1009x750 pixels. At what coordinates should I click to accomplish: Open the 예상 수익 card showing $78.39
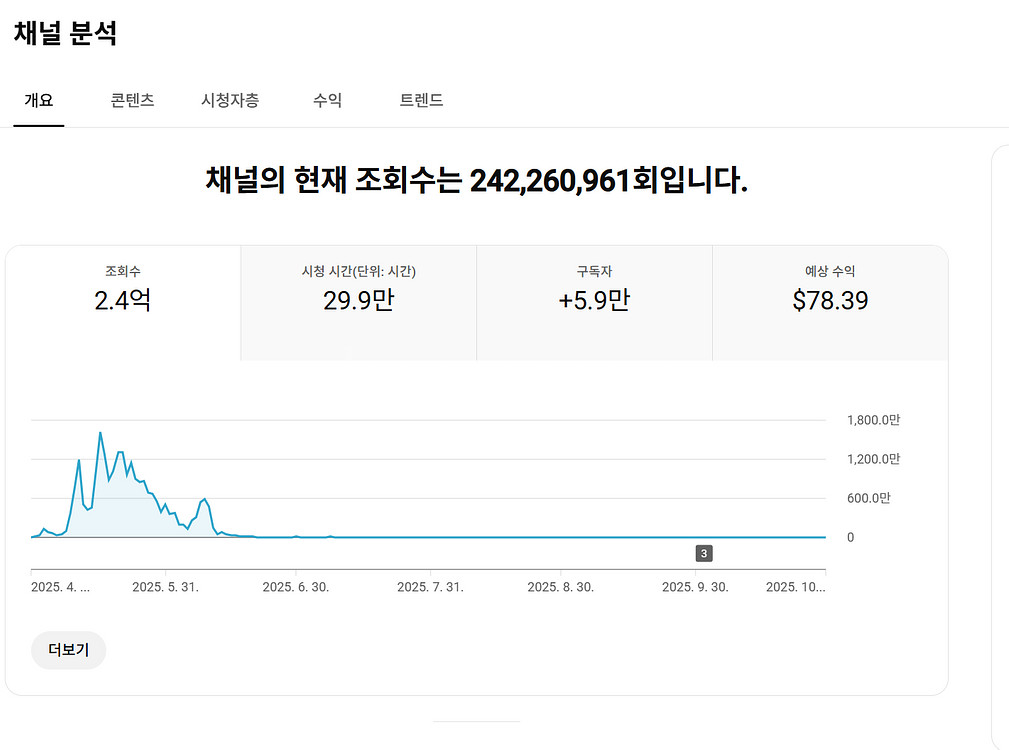830,300
